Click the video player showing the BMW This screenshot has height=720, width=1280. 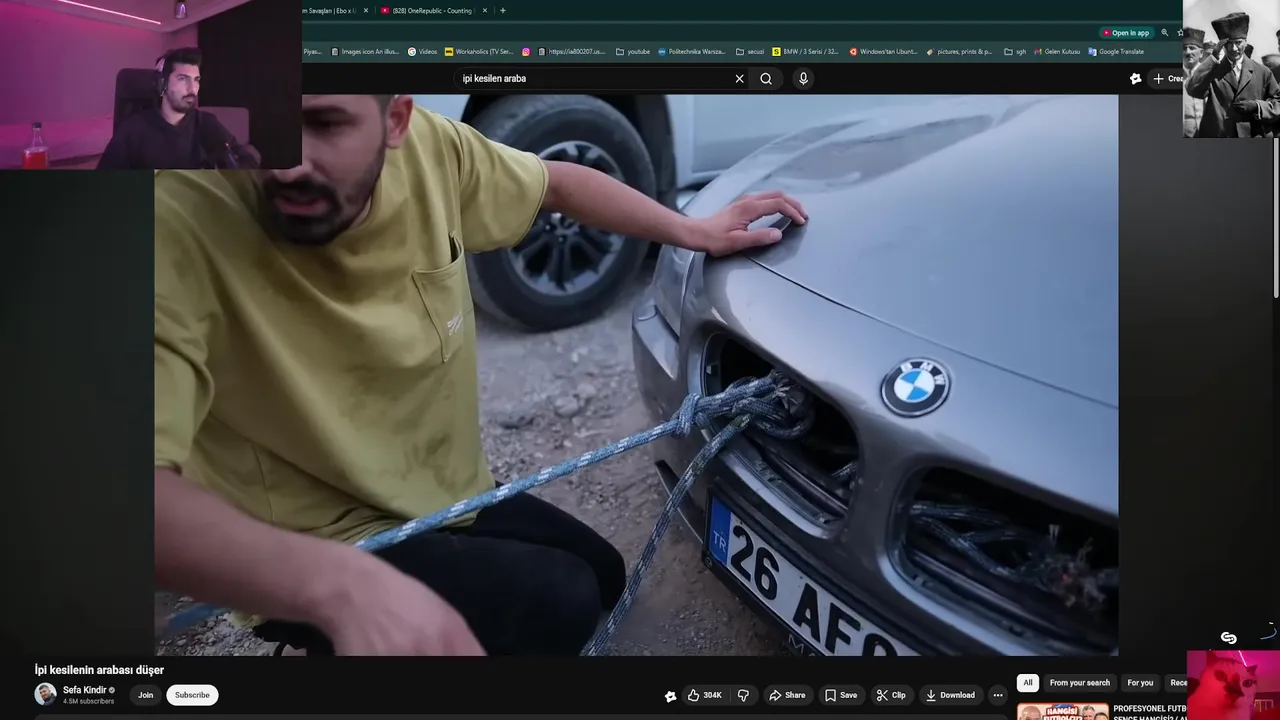coord(636,375)
